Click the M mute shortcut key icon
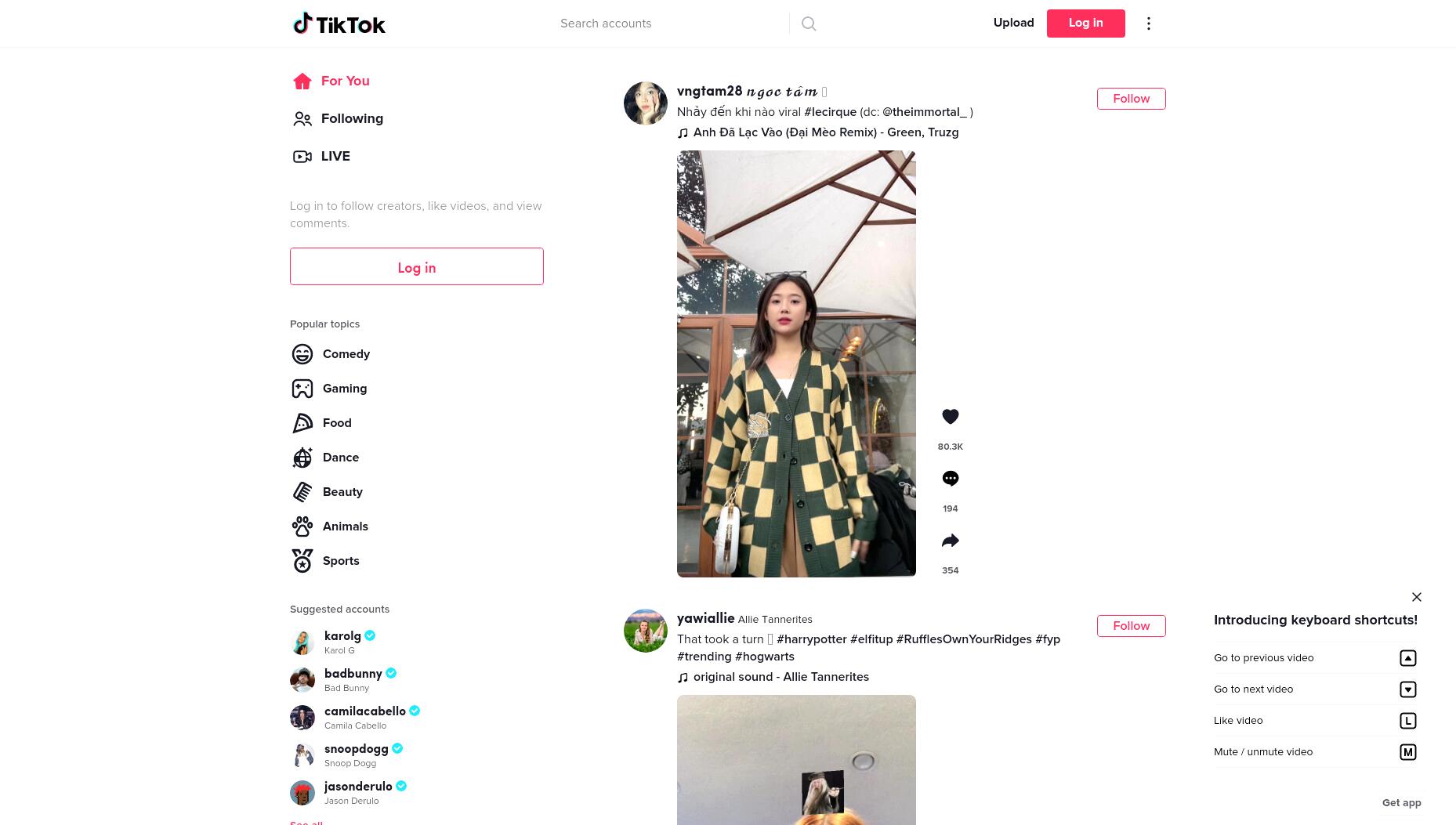This screenshot has height=825, width=1456. pos(1408,752)
